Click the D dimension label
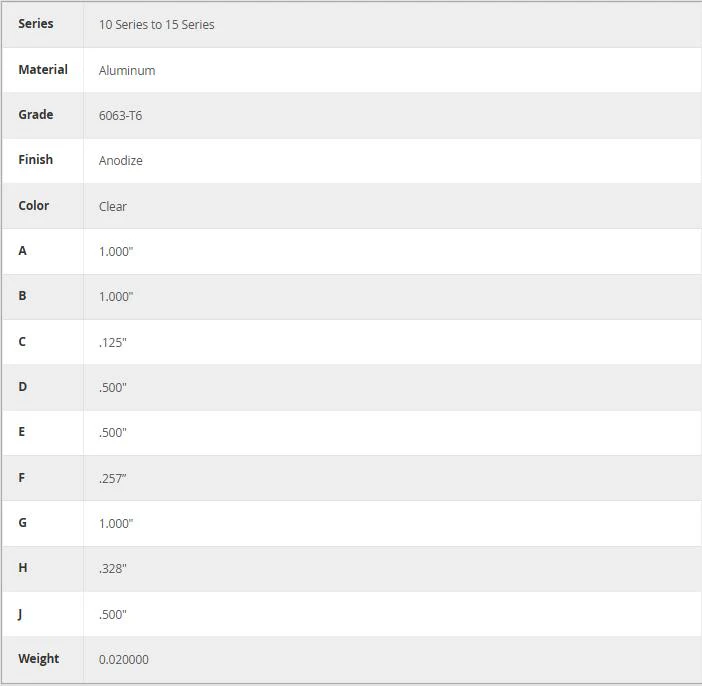702x686 pixels. 22,386
